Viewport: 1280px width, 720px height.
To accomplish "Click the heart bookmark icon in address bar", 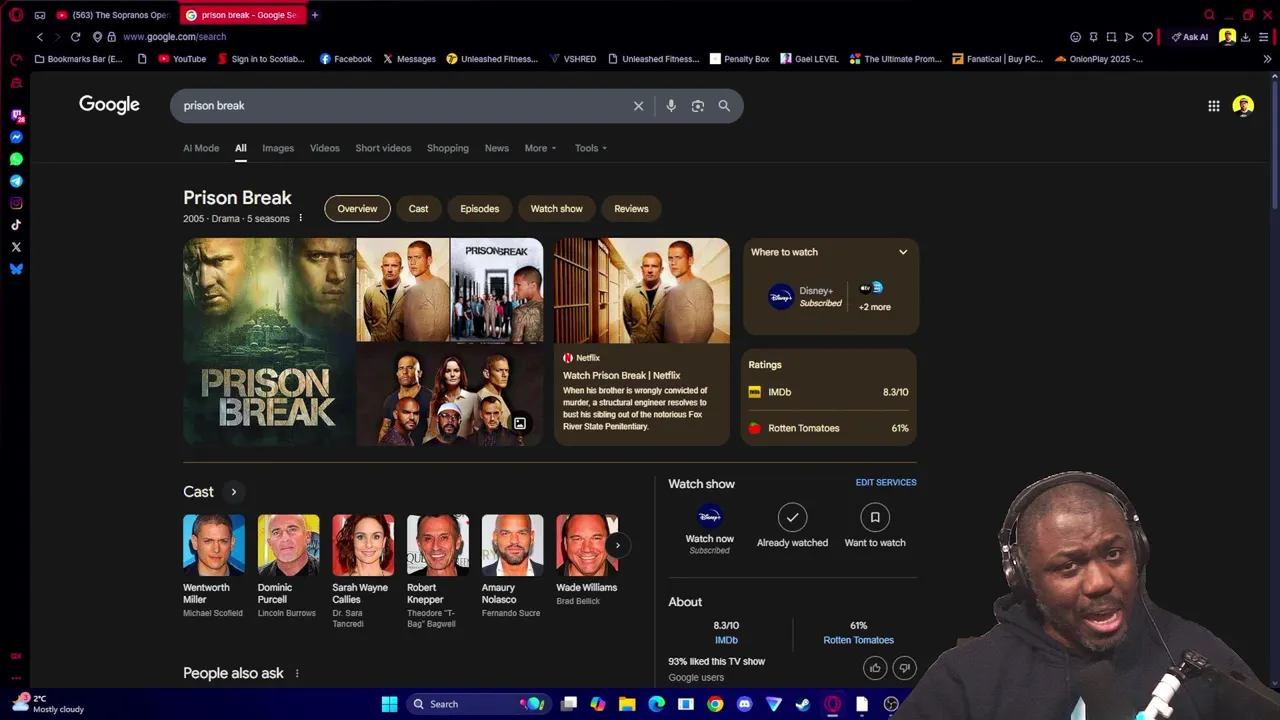I will (x=1147, y=37).
